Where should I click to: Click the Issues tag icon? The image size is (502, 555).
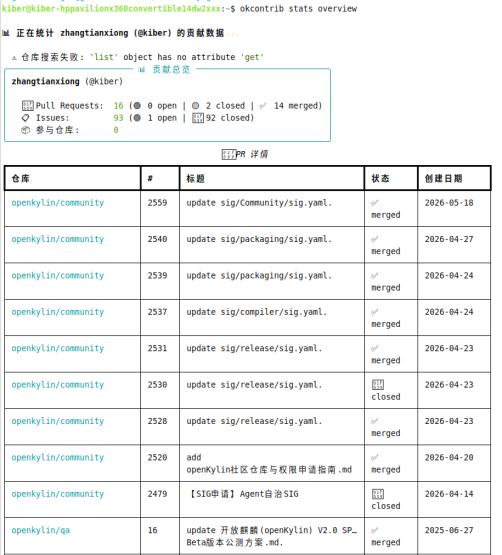point(25,118)
